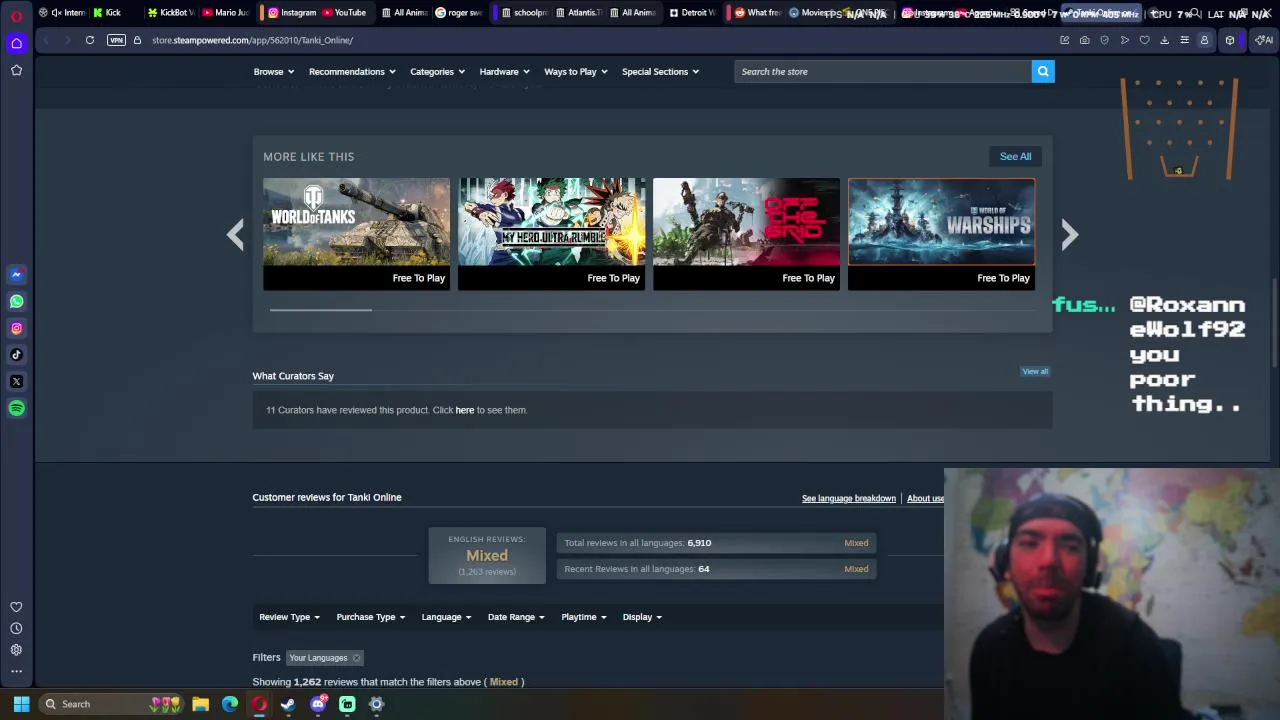Open the Display filter dropdown
The width and height of the screenshot is (1280, 720).
642,617
